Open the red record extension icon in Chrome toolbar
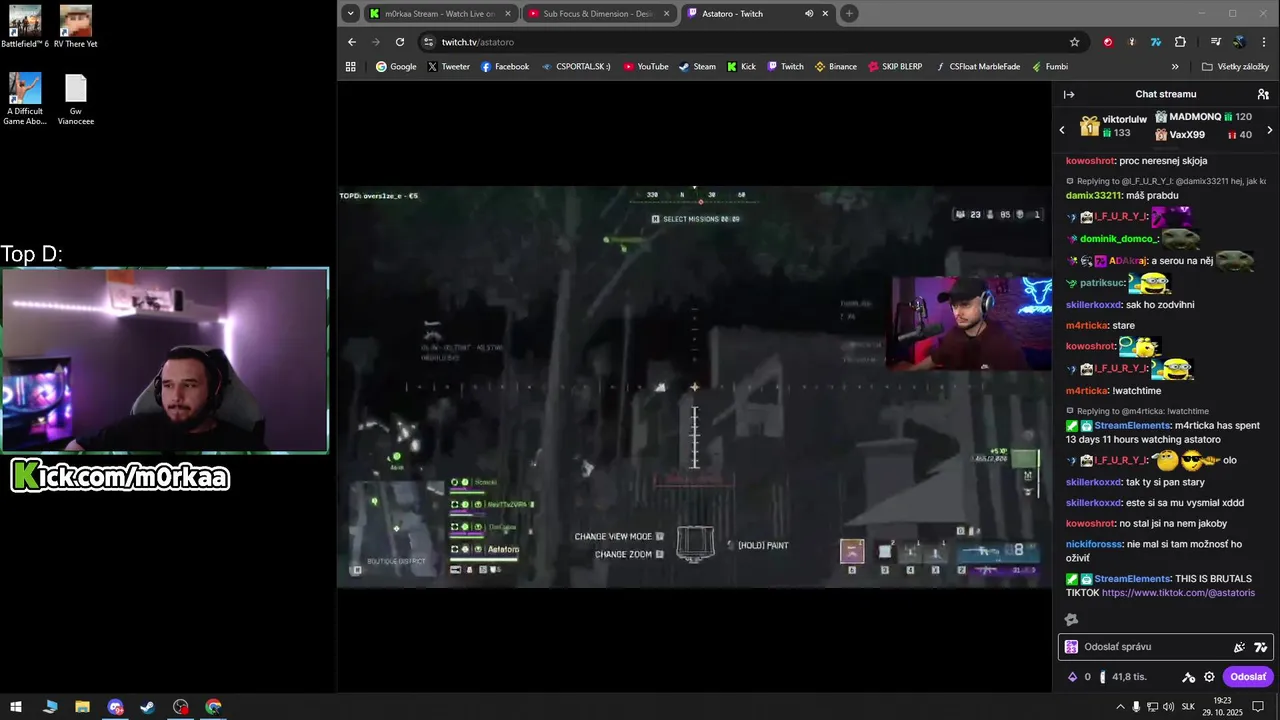Screen dimensions: 1280x720 1108,42
